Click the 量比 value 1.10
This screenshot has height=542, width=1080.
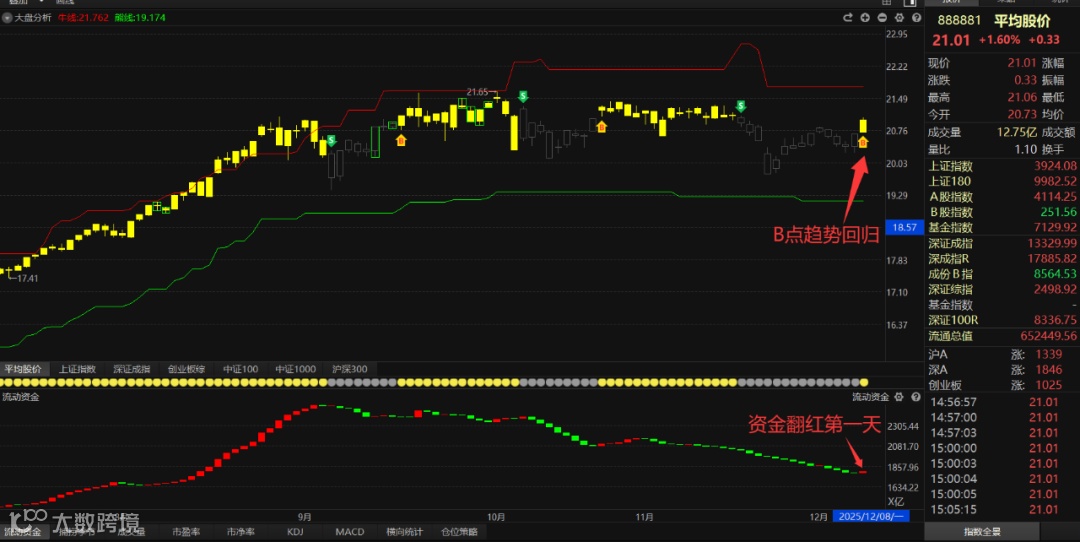point(1026,149)
